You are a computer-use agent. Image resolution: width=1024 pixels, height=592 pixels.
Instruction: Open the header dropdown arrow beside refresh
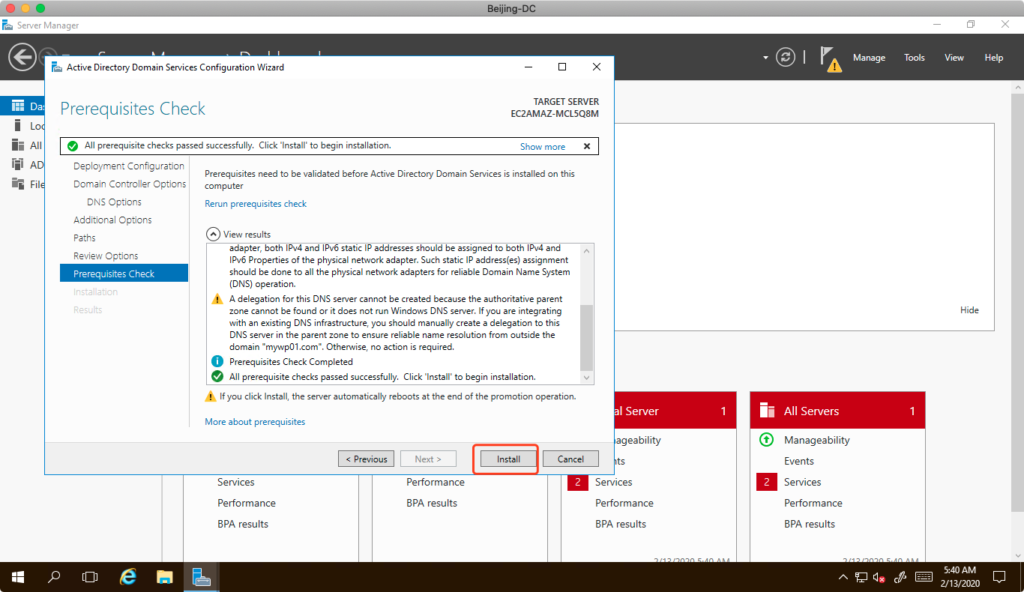coord(765,57)
